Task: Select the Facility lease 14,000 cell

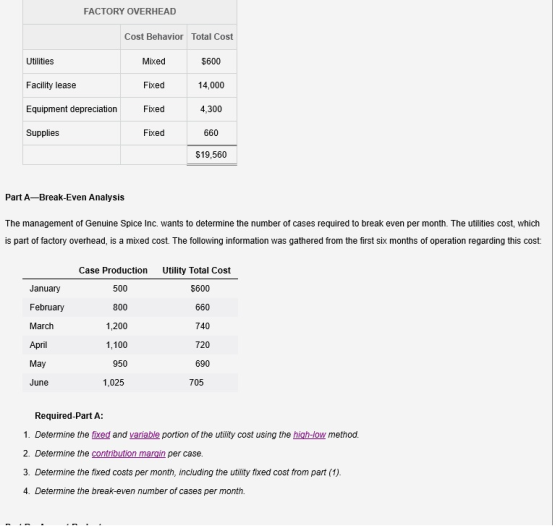Action: click(211, 85)
